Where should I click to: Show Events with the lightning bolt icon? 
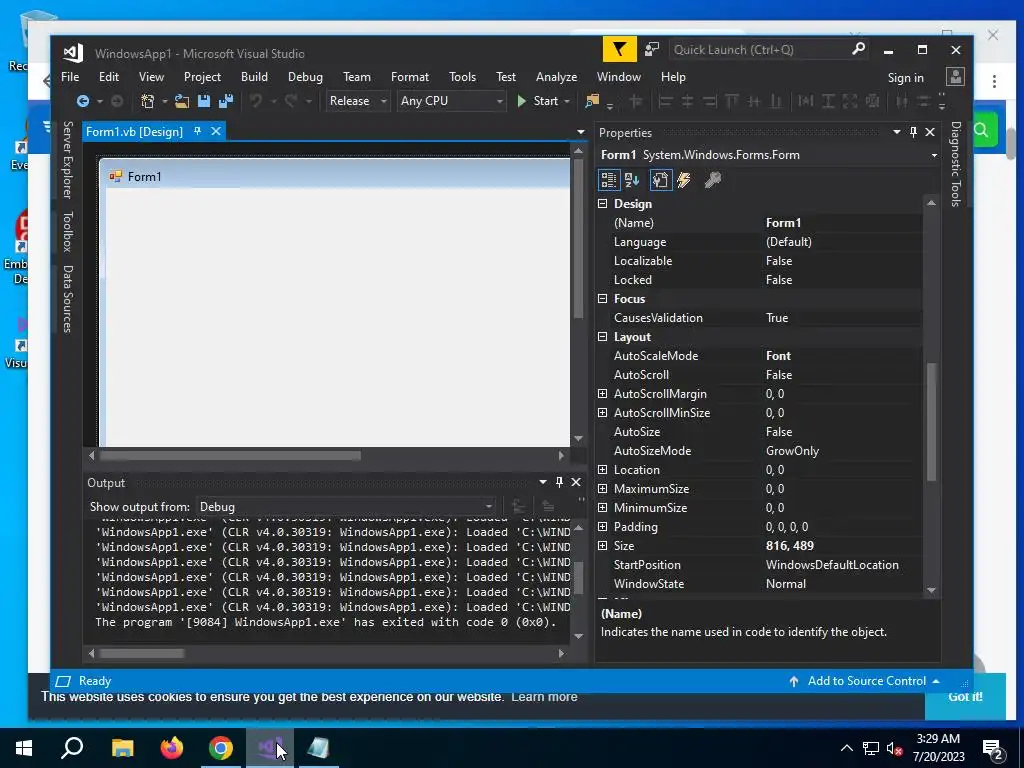684,180
